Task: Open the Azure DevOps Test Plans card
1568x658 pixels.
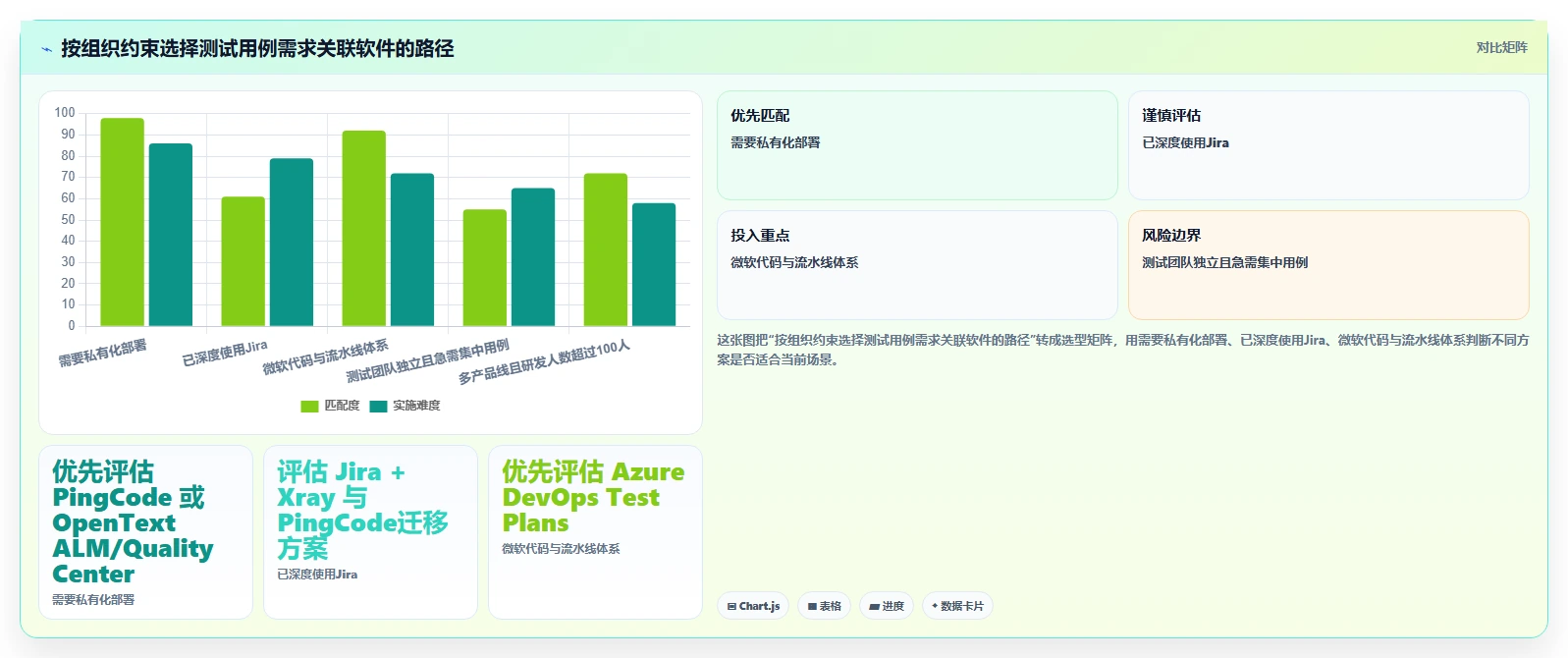Action: (595, 532)
